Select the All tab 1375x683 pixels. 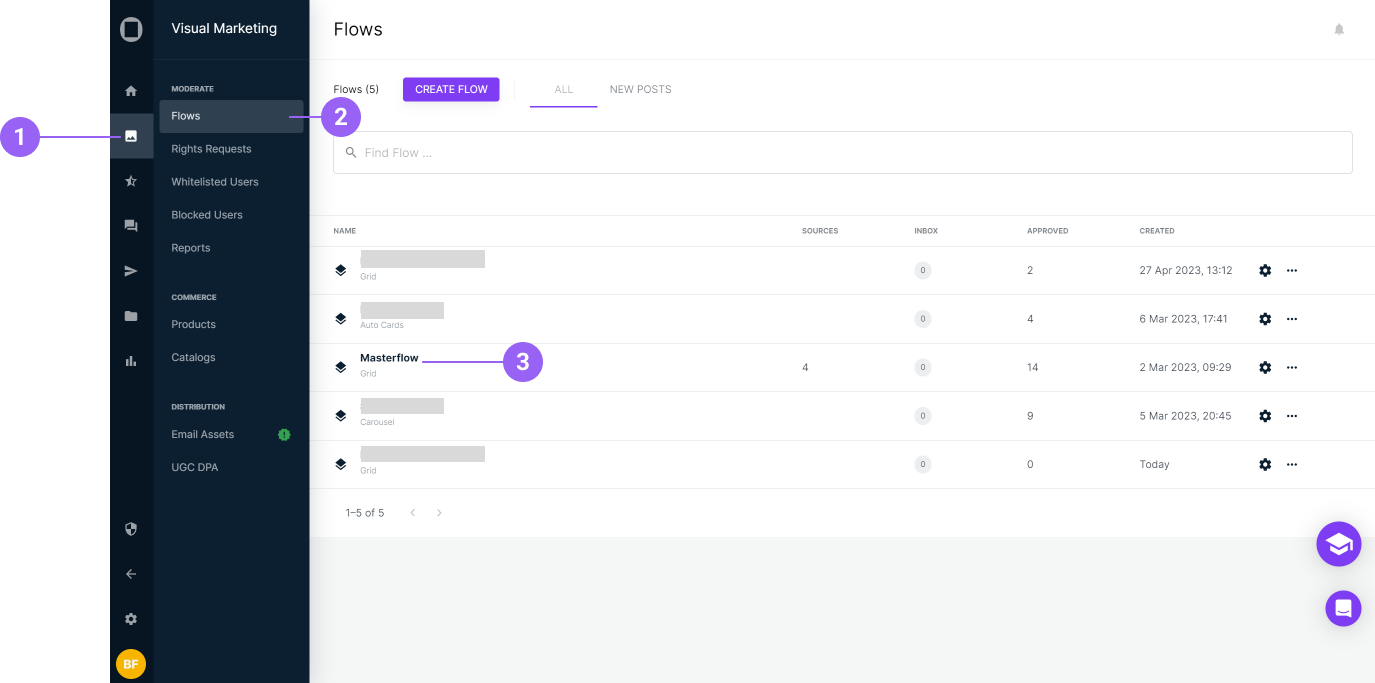(564, 90)
